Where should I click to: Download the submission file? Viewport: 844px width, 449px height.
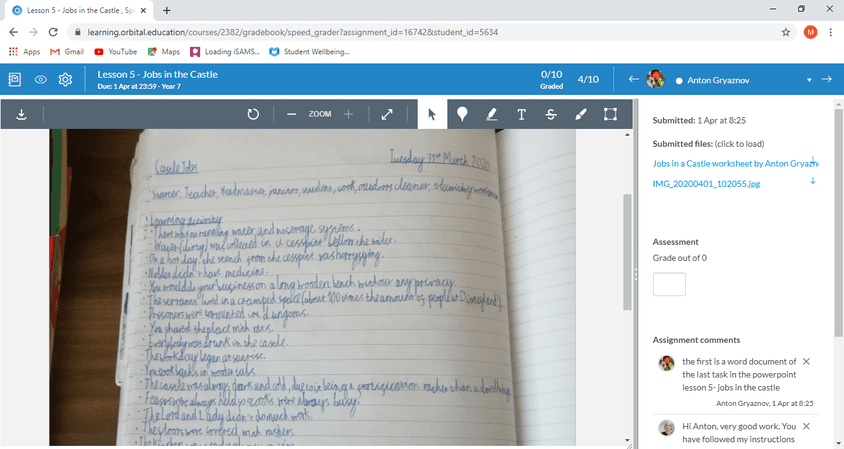(x=21, y=114)
